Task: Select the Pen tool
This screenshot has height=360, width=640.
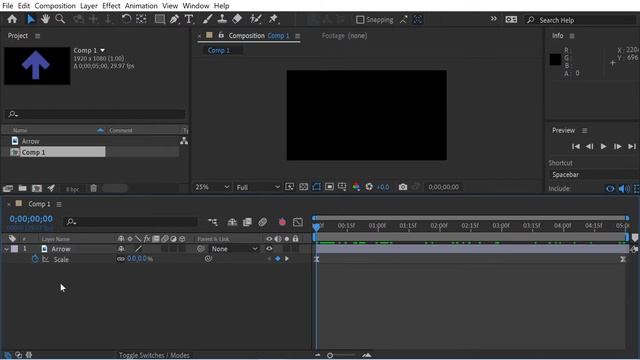Action: pos(174,19)
